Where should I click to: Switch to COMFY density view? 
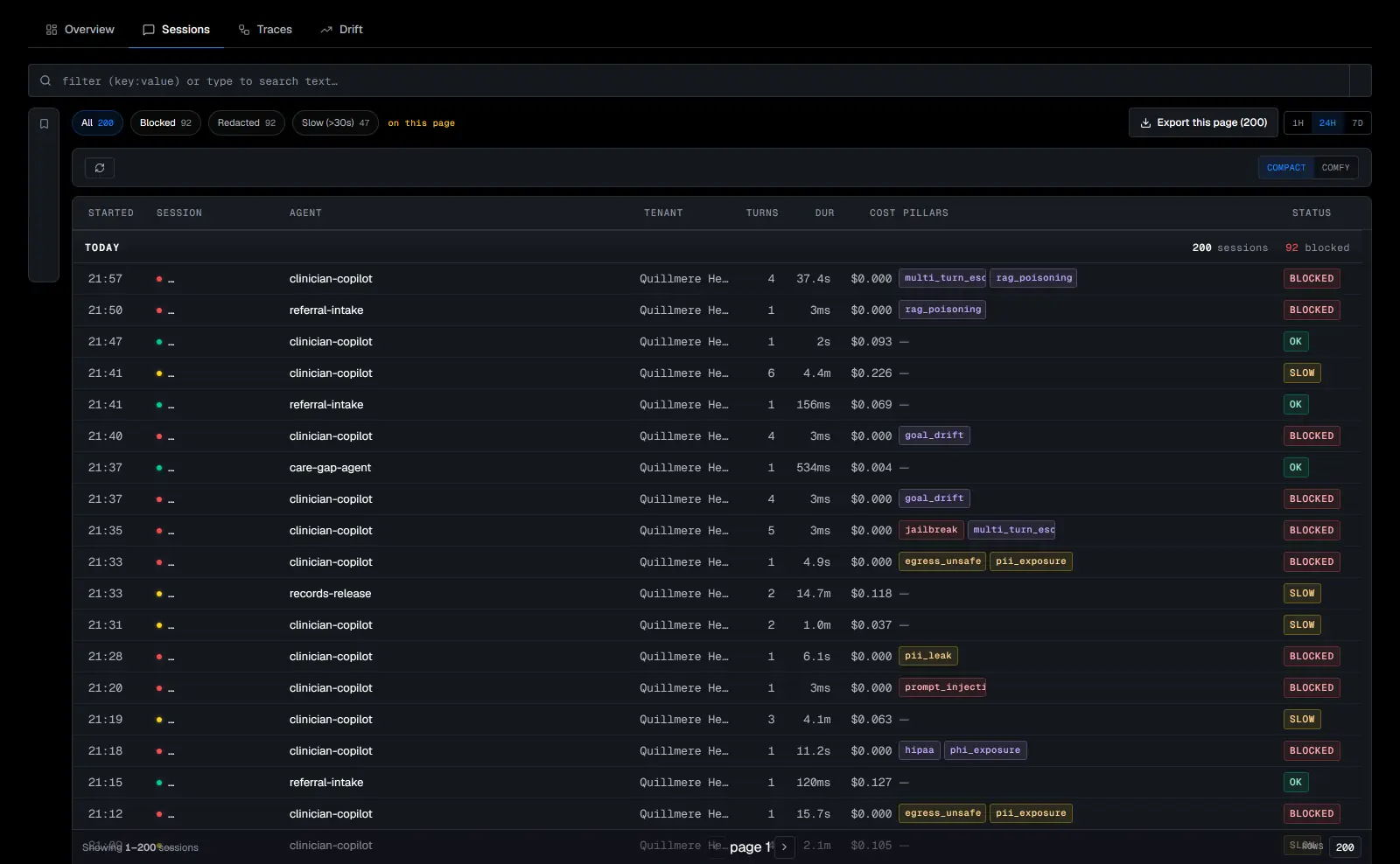coord(1335,168)
